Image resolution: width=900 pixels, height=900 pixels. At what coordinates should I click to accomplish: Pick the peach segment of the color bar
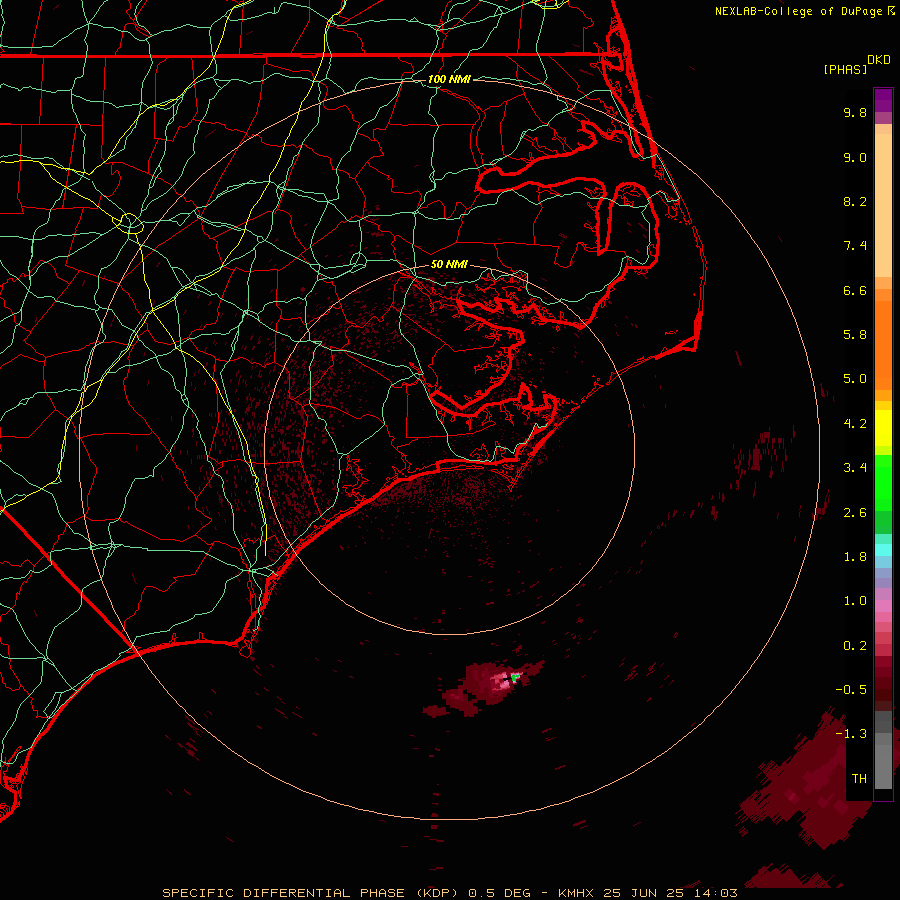[x=883, y=201]
